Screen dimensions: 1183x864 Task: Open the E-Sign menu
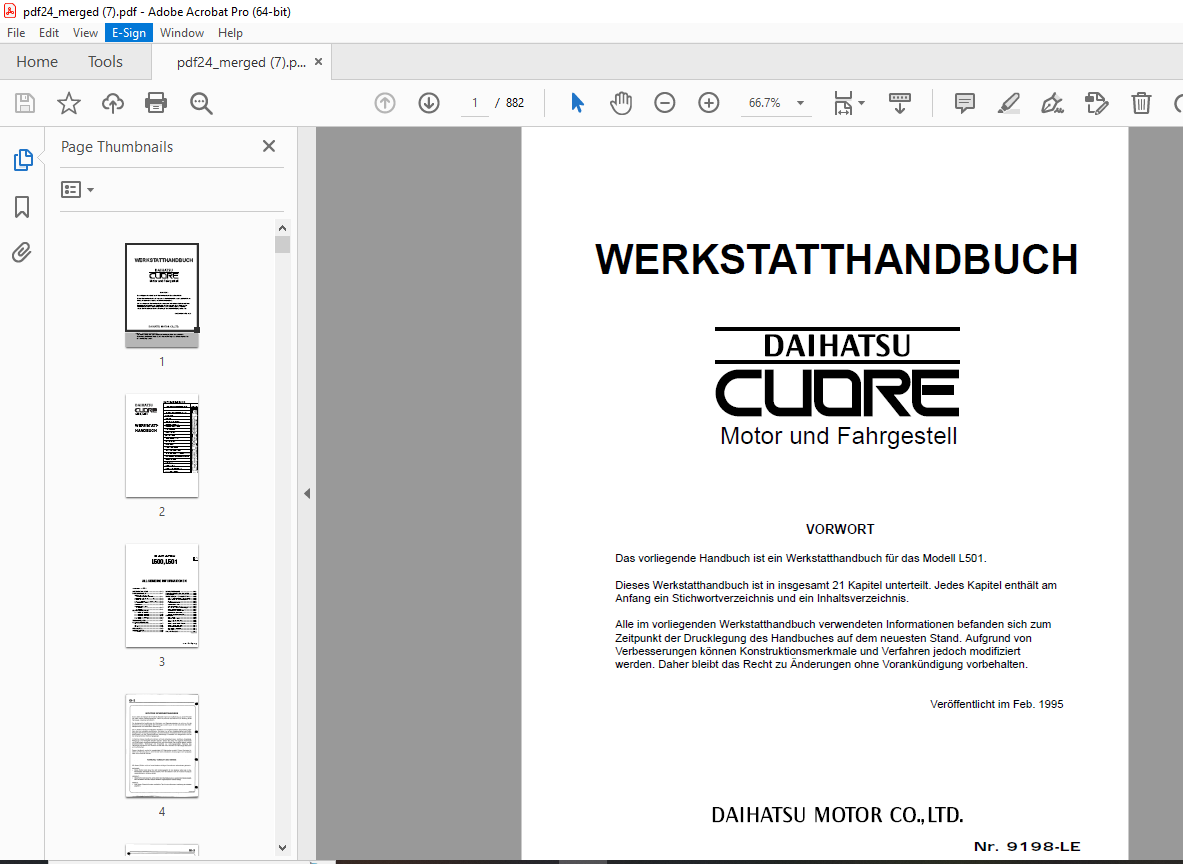129,33
